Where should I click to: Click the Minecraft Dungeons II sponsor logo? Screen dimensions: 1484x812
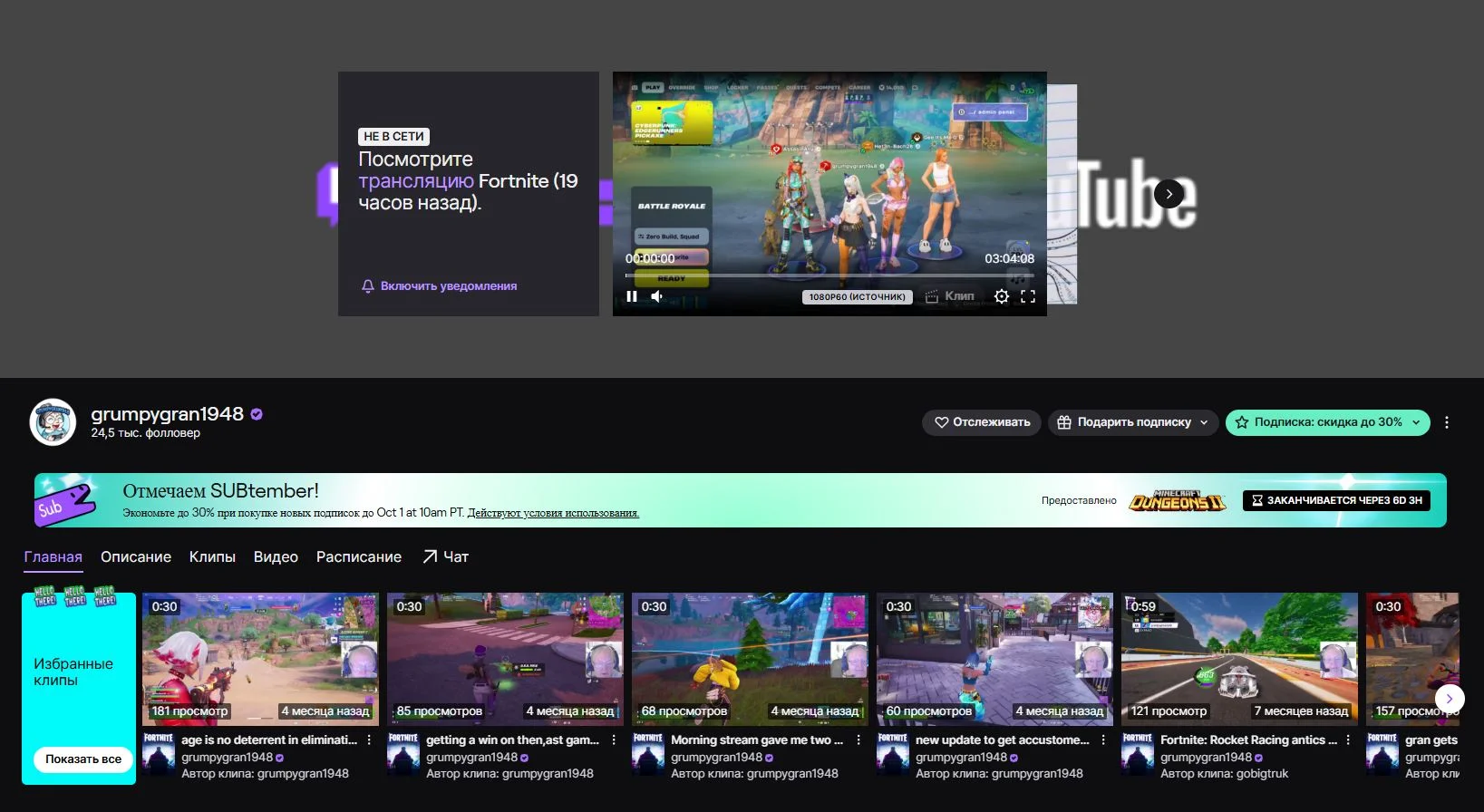point(1177,500)
